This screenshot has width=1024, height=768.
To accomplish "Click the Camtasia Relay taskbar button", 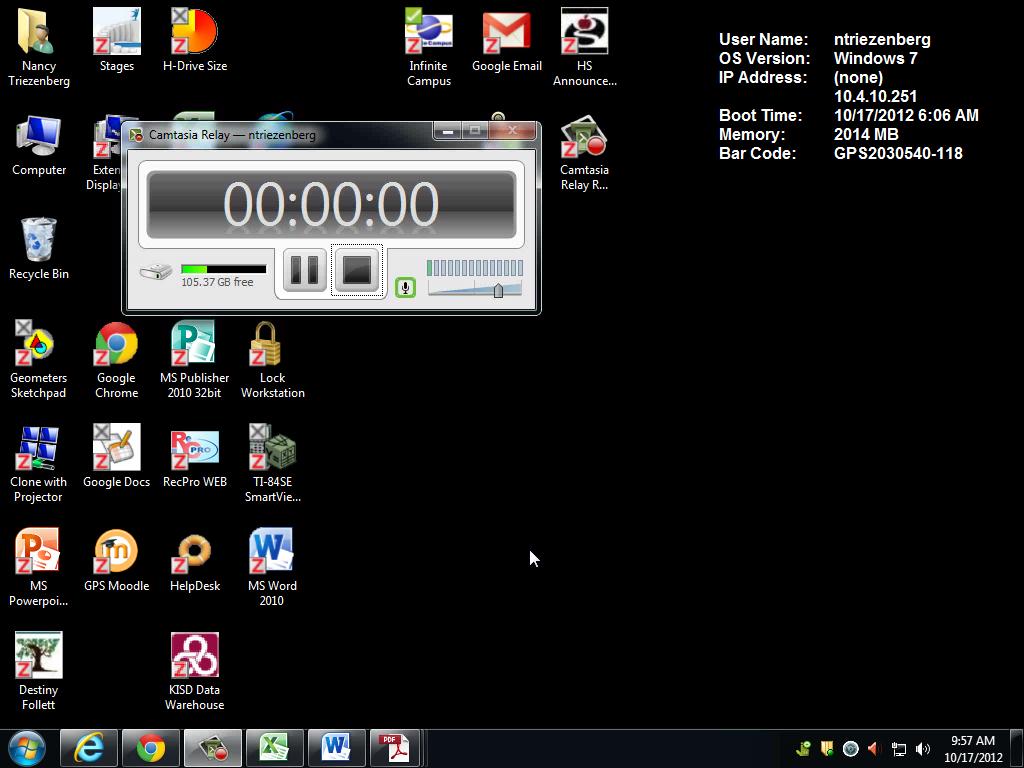I will pos(213,748).
